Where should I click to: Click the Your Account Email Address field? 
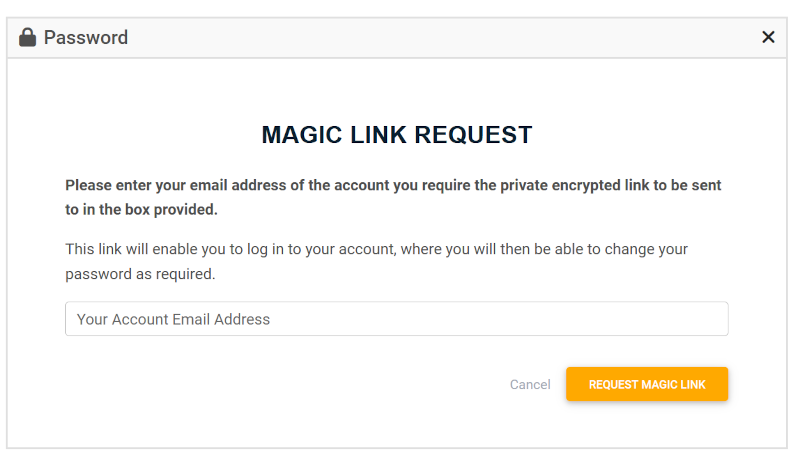click(x=396, y=319)
